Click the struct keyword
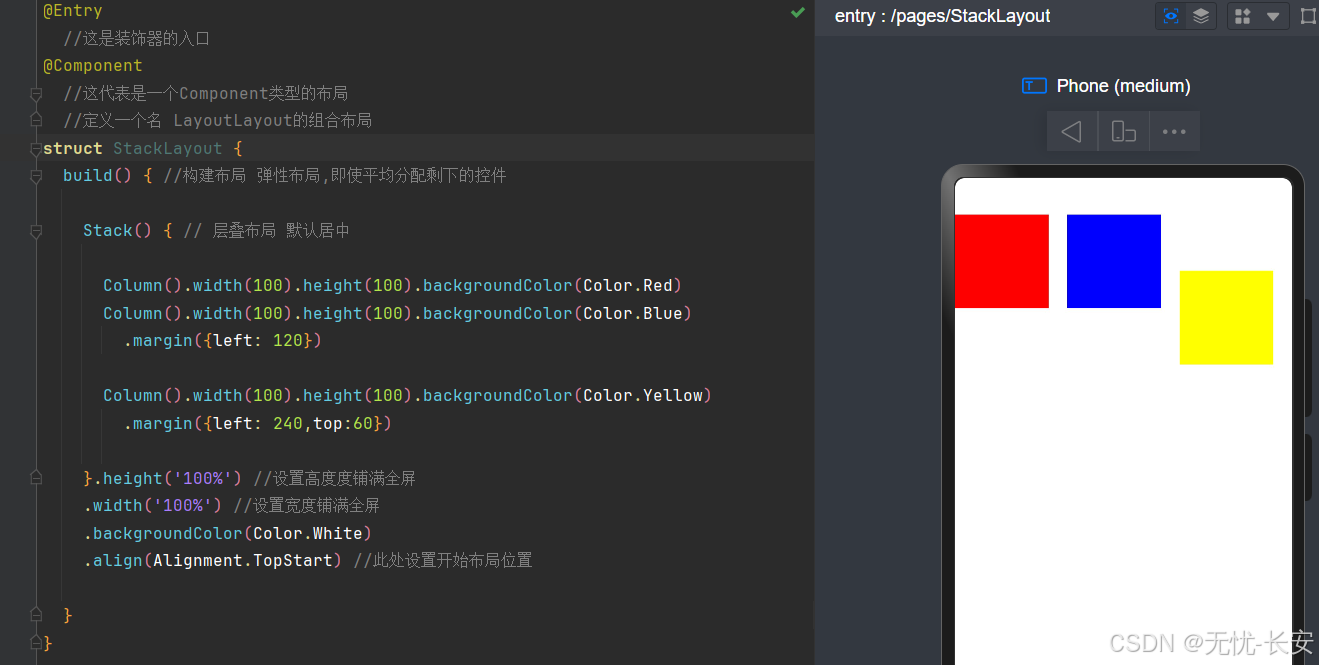This screenshot has width=1319, height=665. point(73,149)
